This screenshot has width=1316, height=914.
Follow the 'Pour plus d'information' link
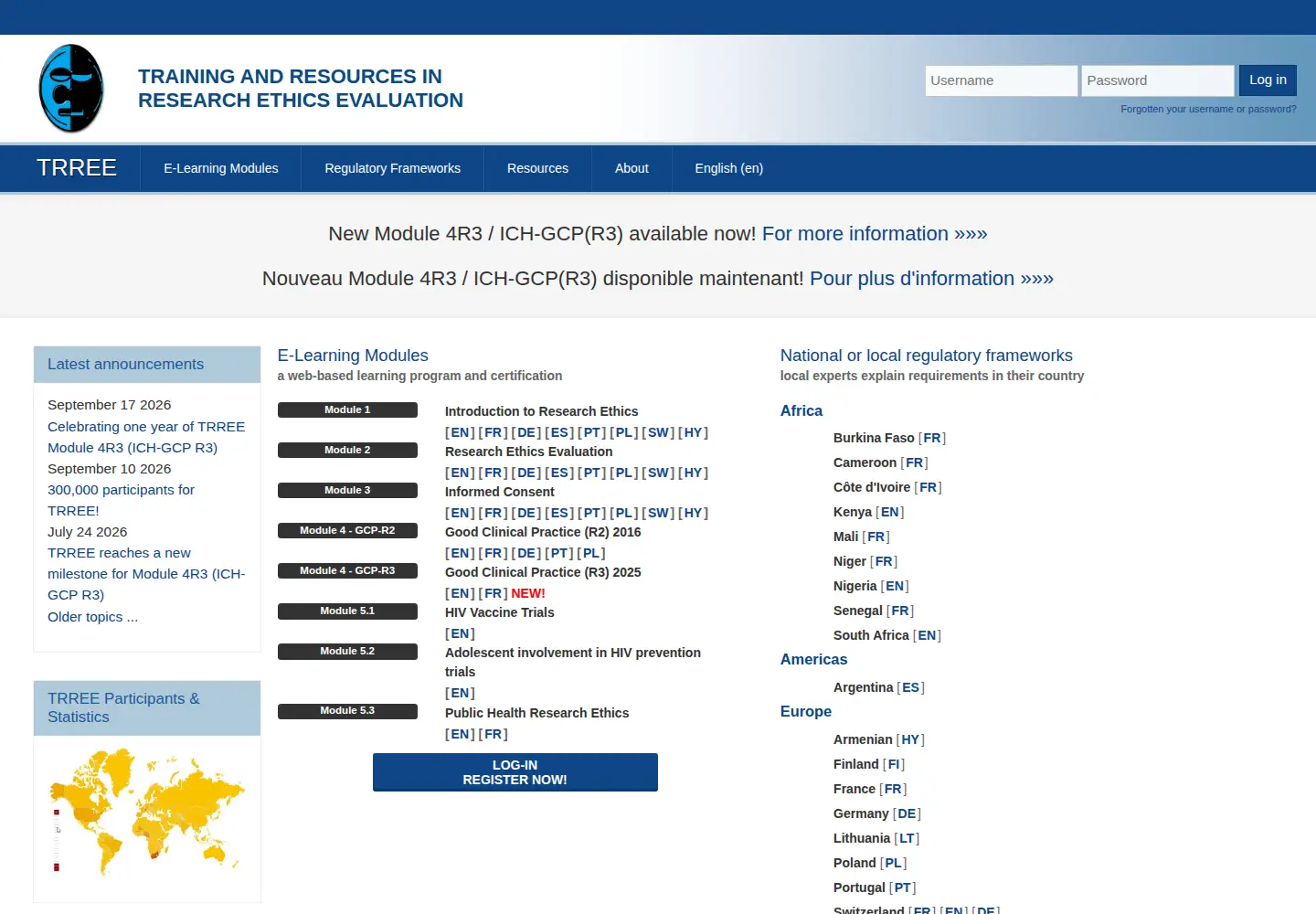click(x=931, y=279)
